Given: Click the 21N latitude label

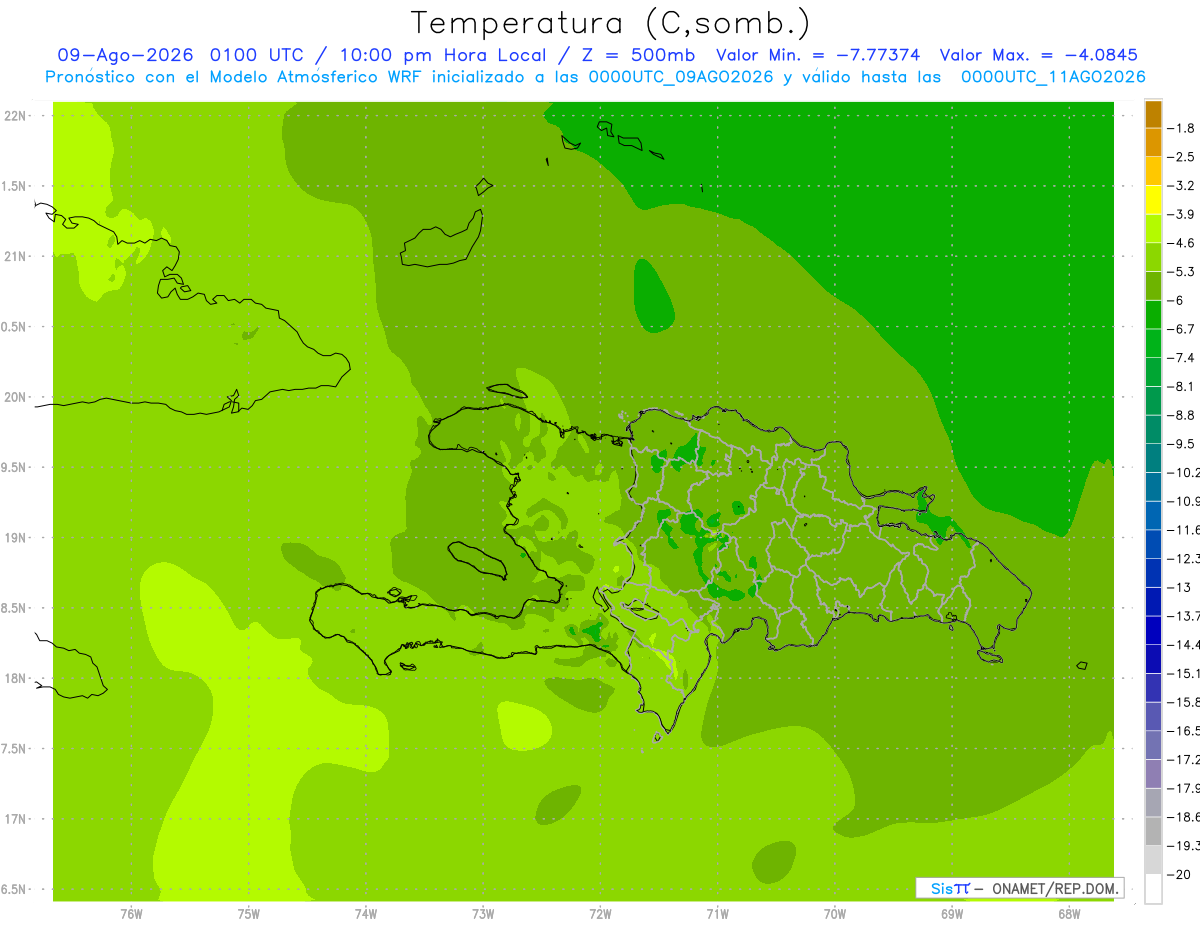Looking at the screenshot, I should [17, 257].
